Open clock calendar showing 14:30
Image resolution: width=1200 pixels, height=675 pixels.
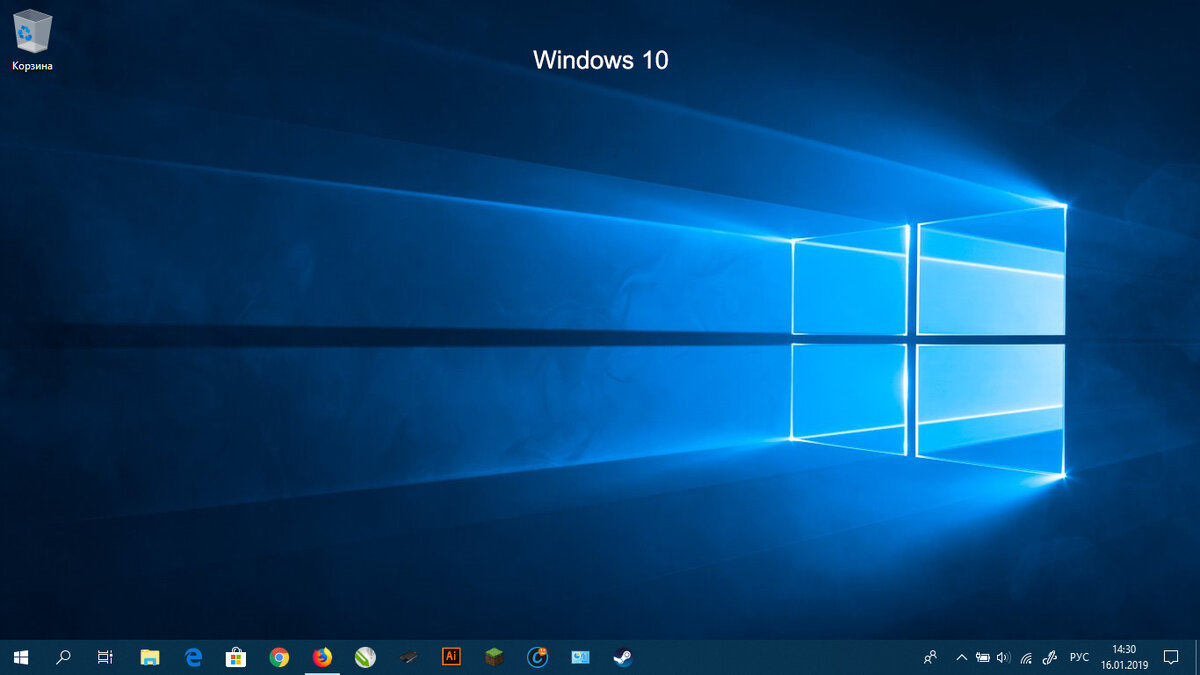(x=1125, y=657)
